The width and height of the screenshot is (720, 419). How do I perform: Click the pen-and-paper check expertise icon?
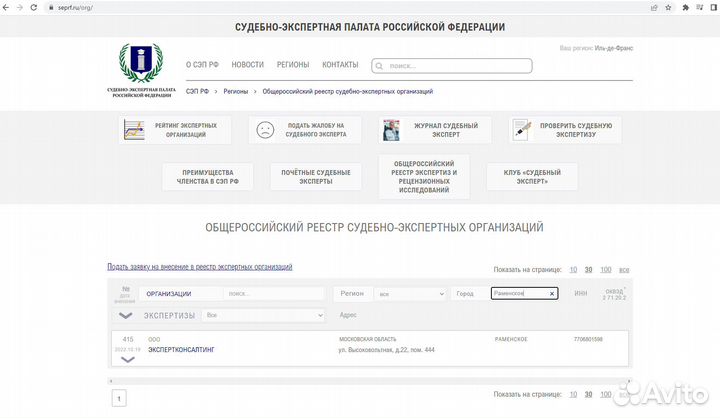(x=522, y=130)
